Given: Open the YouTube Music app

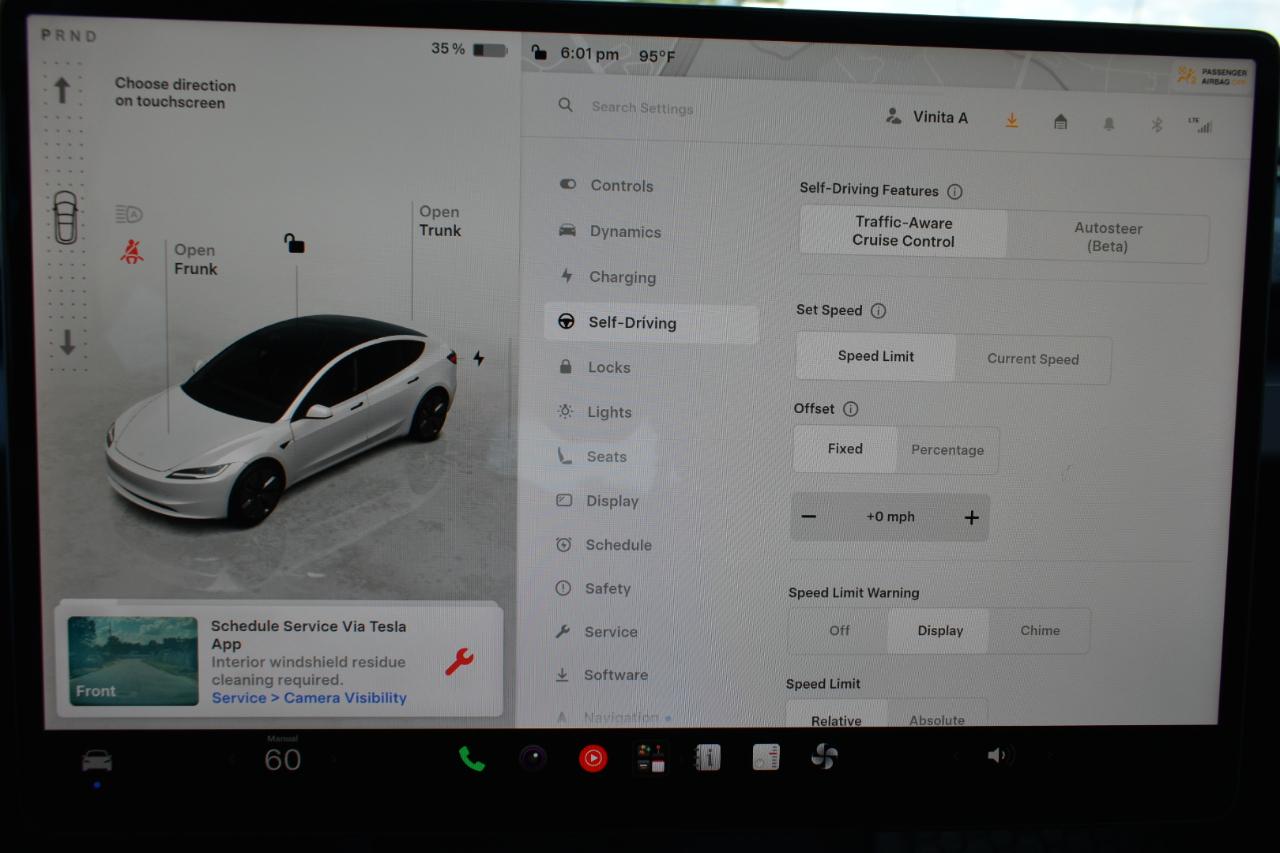Looking at the screenshot, I should click(x=593, y=759).
